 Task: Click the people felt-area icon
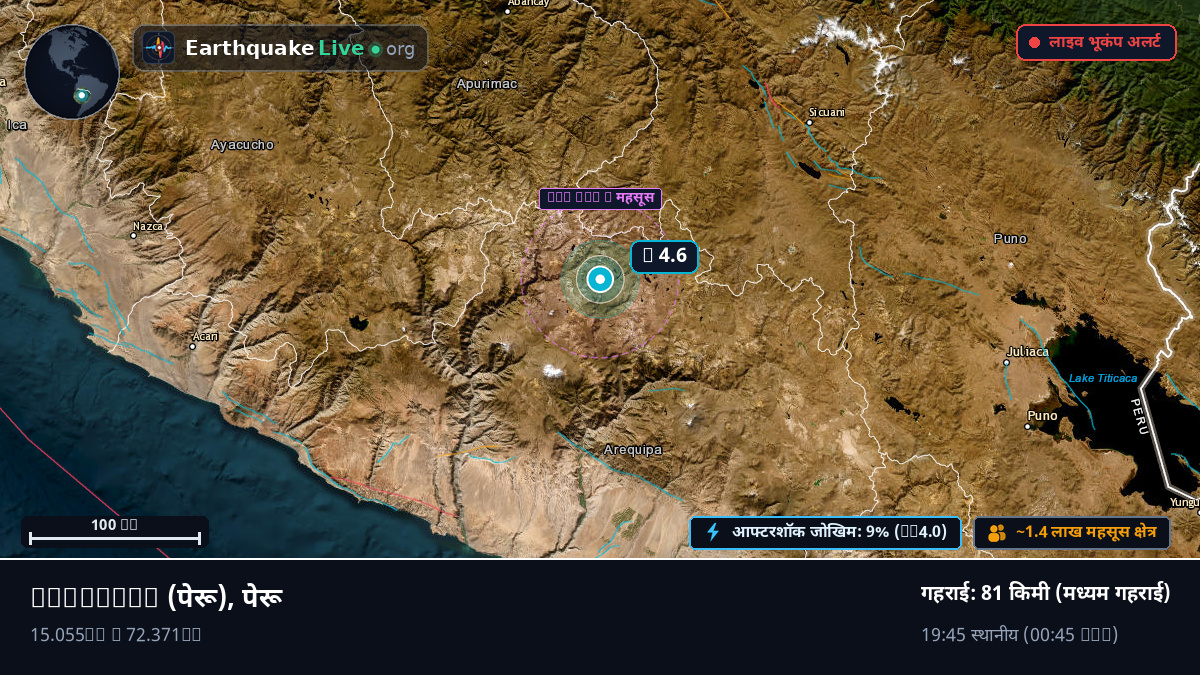point(996,533)
